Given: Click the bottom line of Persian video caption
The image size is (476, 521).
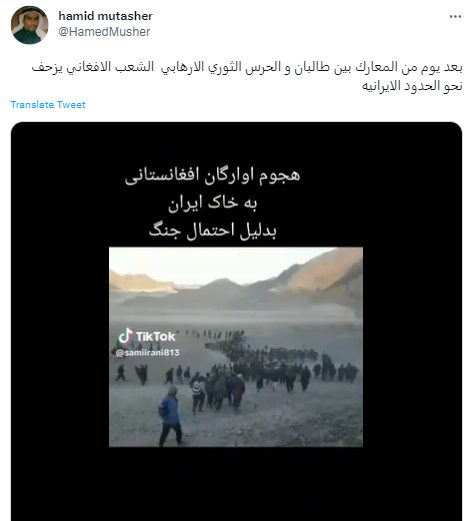Looking at the screenshot, I should (x=213, y=231).
